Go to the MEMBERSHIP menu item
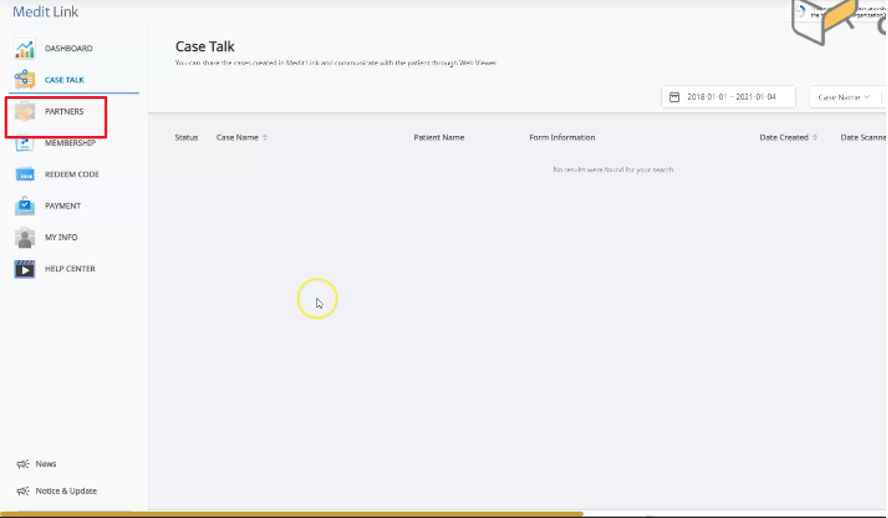This screenshot has height=518, width=888. pyautogui.click(x=70, y=143)
